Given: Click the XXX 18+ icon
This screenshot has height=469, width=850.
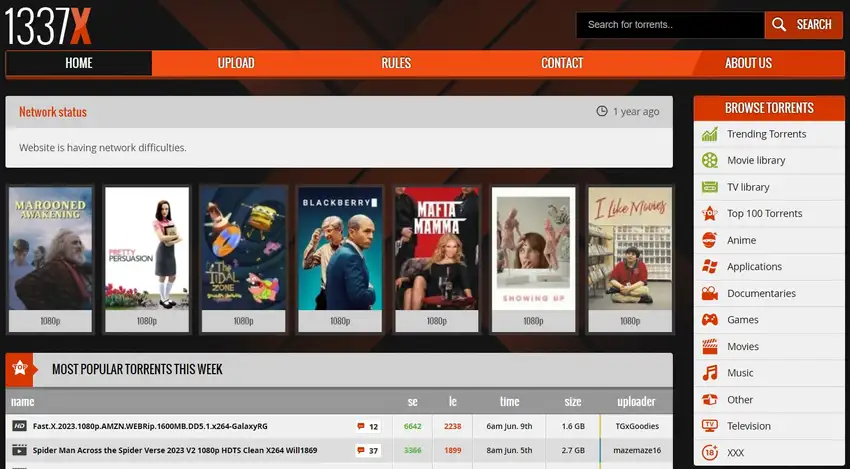Looking at the screenshot, I should point(710,453).
